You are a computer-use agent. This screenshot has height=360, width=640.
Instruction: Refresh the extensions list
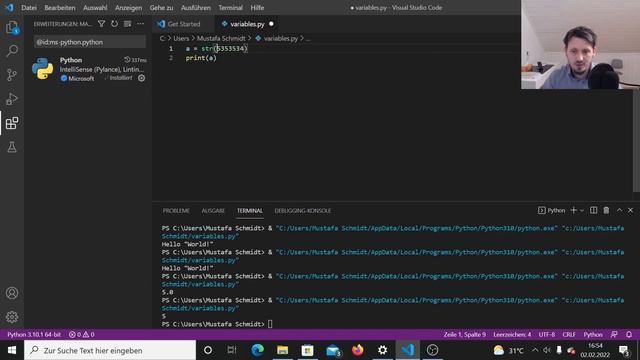[114, 24]
